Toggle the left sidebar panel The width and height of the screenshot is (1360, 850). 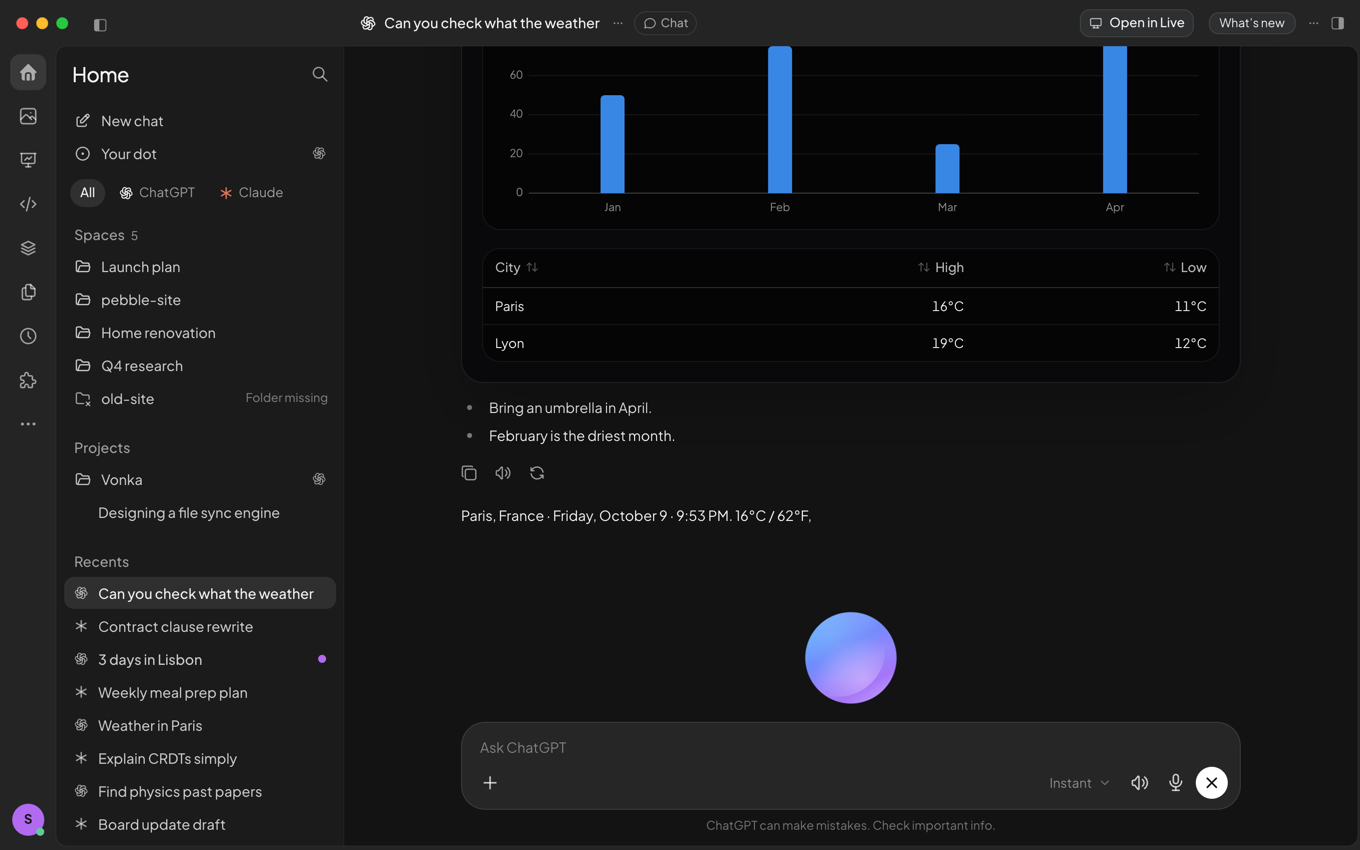click(x=100, y=24)
